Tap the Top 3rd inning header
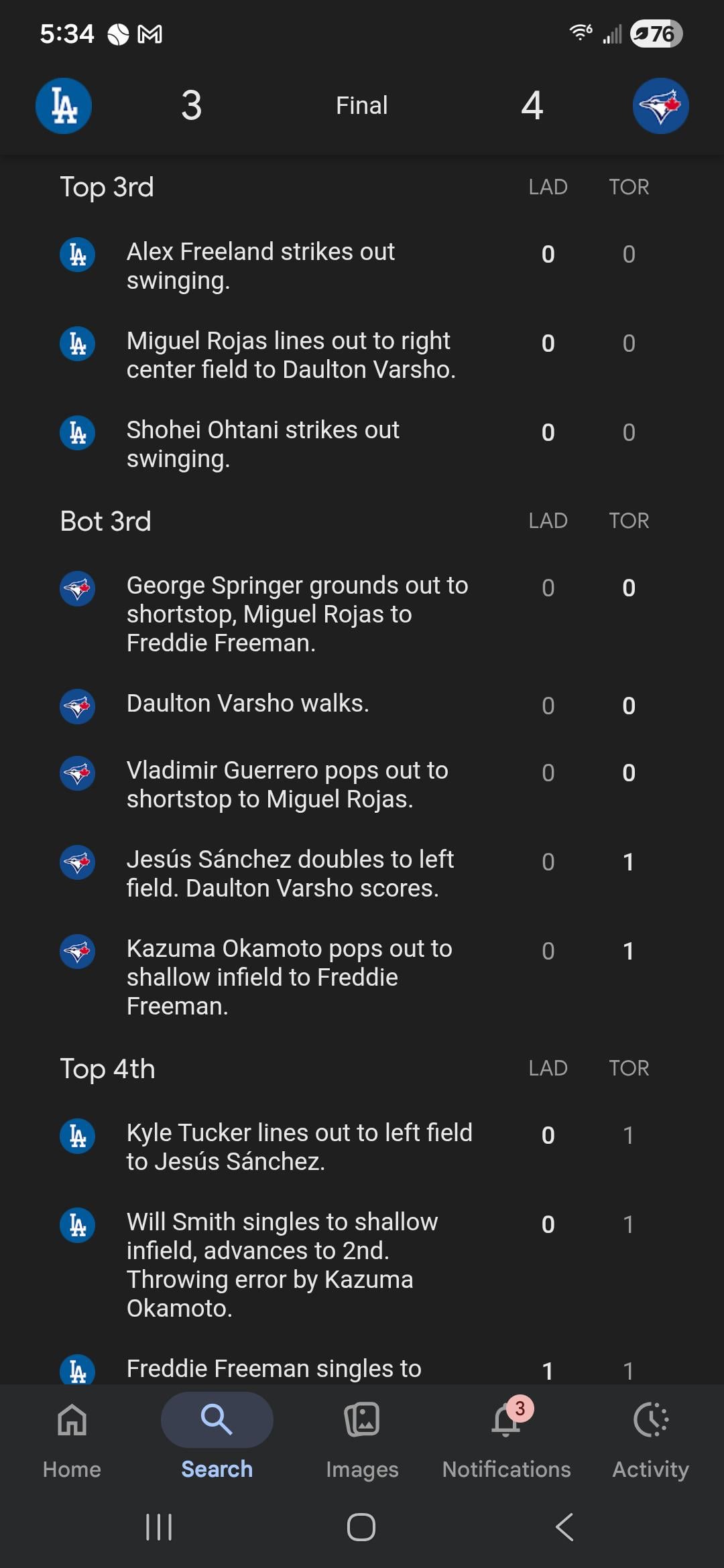The image size is (724, 1568). pos(107,187)
